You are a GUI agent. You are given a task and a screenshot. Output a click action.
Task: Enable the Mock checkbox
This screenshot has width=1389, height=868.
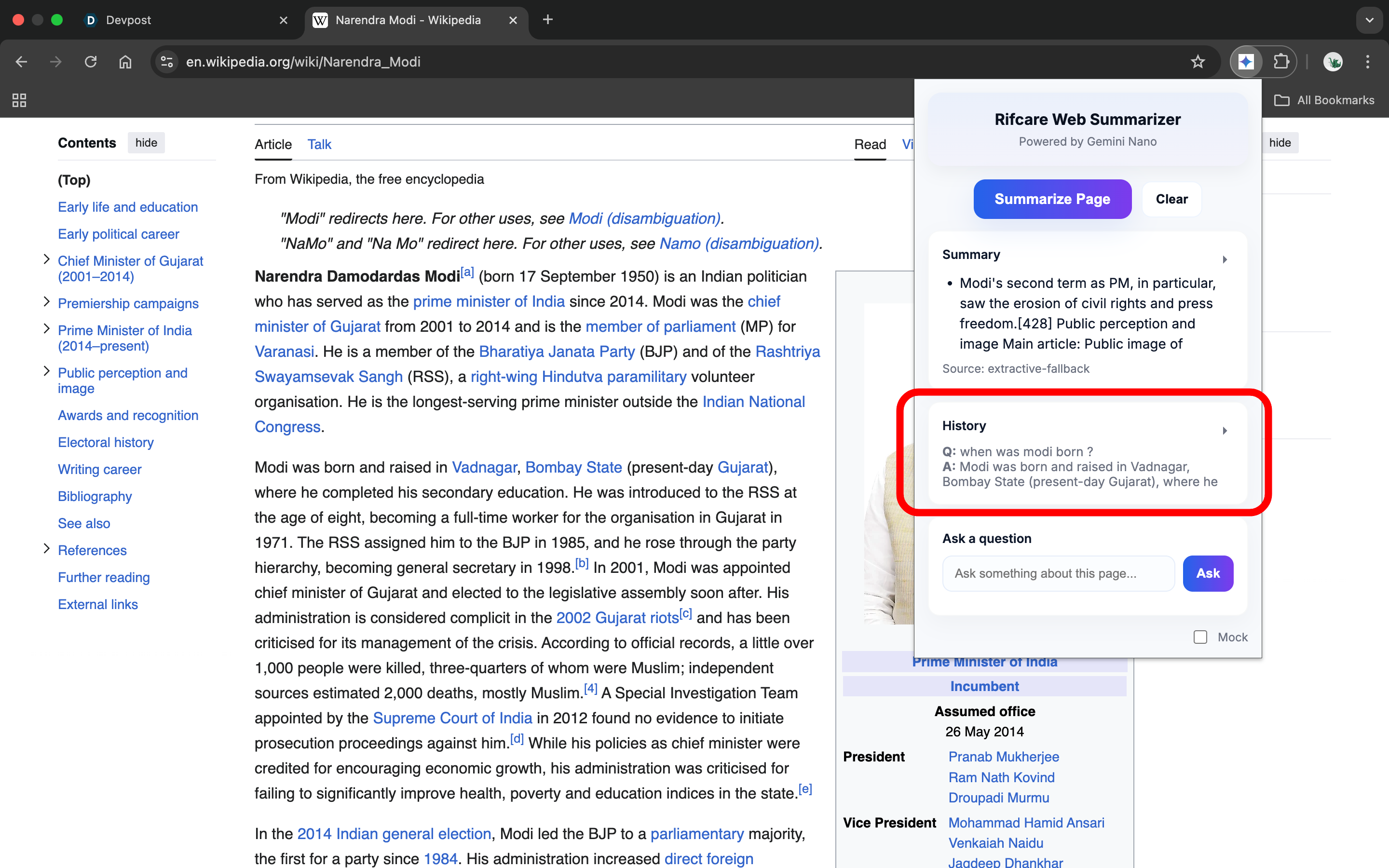click(x=1200, y=637)
